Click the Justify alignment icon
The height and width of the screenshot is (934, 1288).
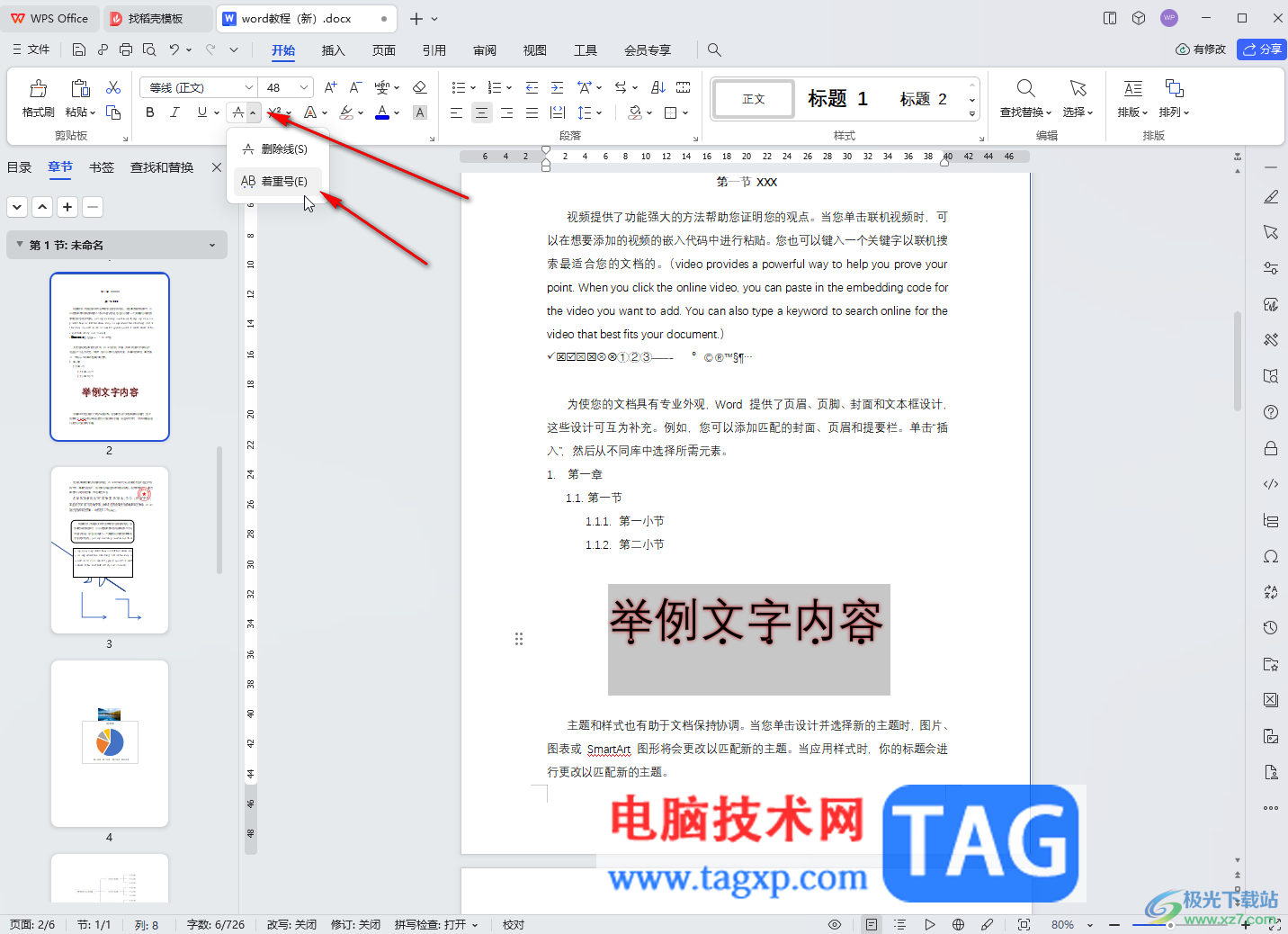pos(532,112)
